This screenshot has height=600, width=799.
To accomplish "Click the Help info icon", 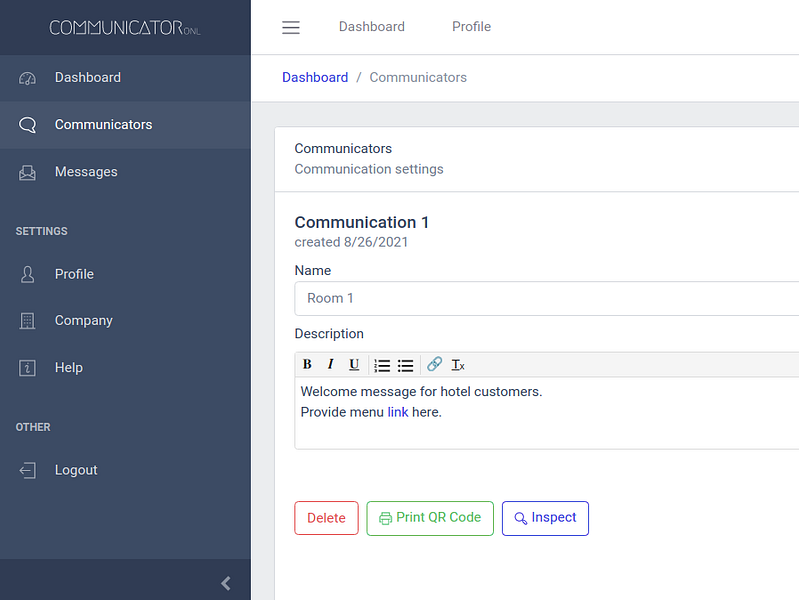I will (28, 368).
